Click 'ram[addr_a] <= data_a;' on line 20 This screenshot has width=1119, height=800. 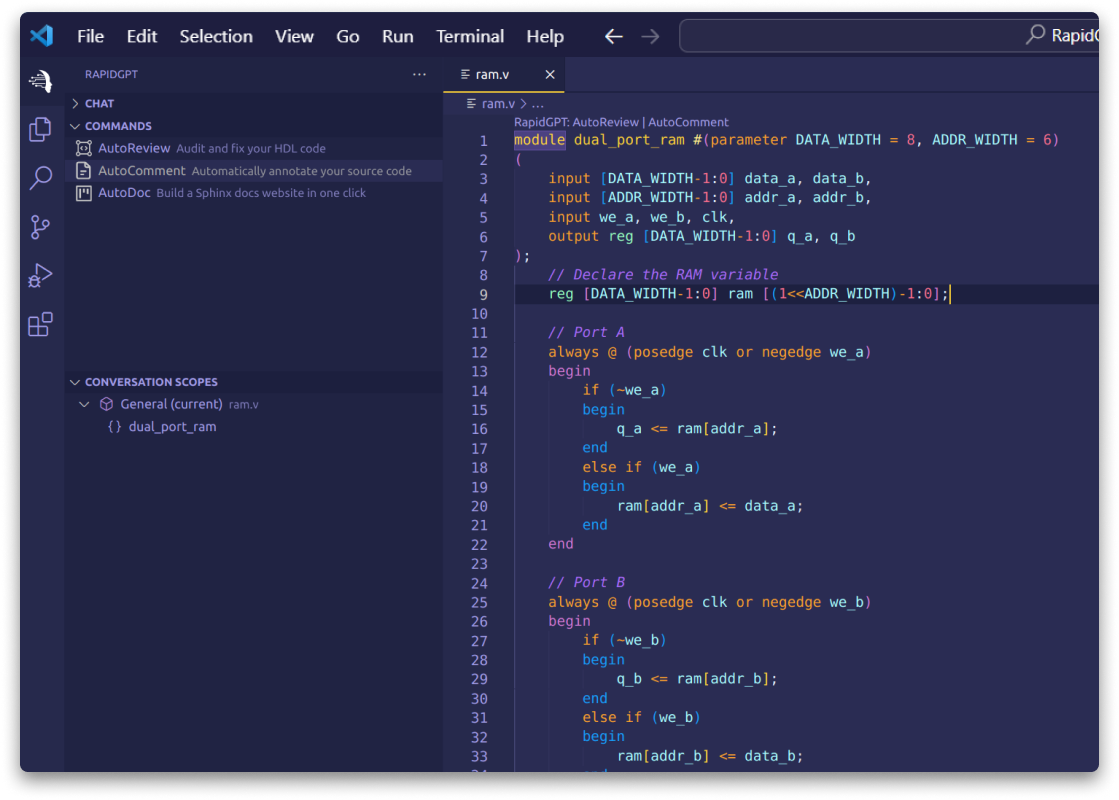pyautogui.click(x=709, y=506)
